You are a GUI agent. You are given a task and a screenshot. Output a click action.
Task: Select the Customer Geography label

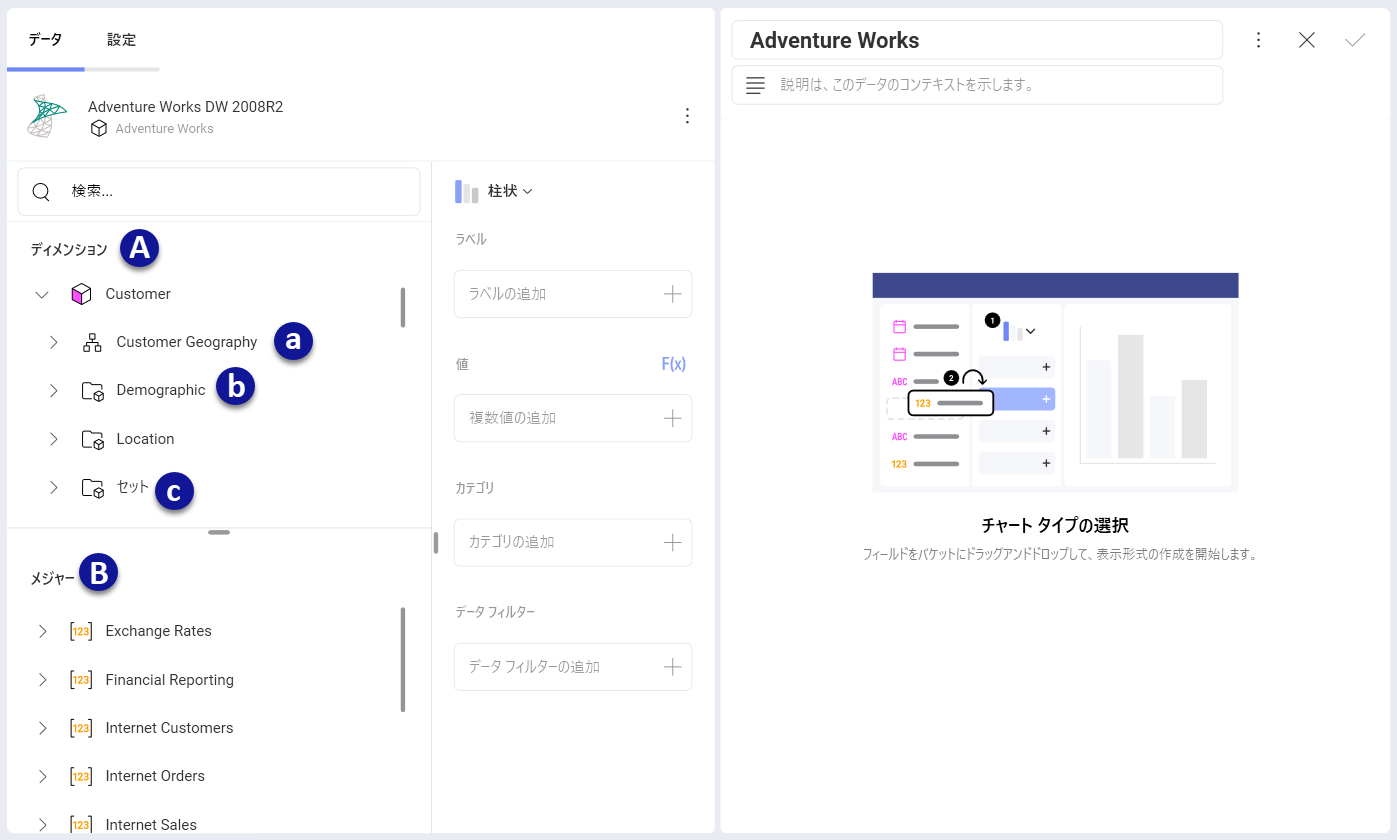(187, 342)
